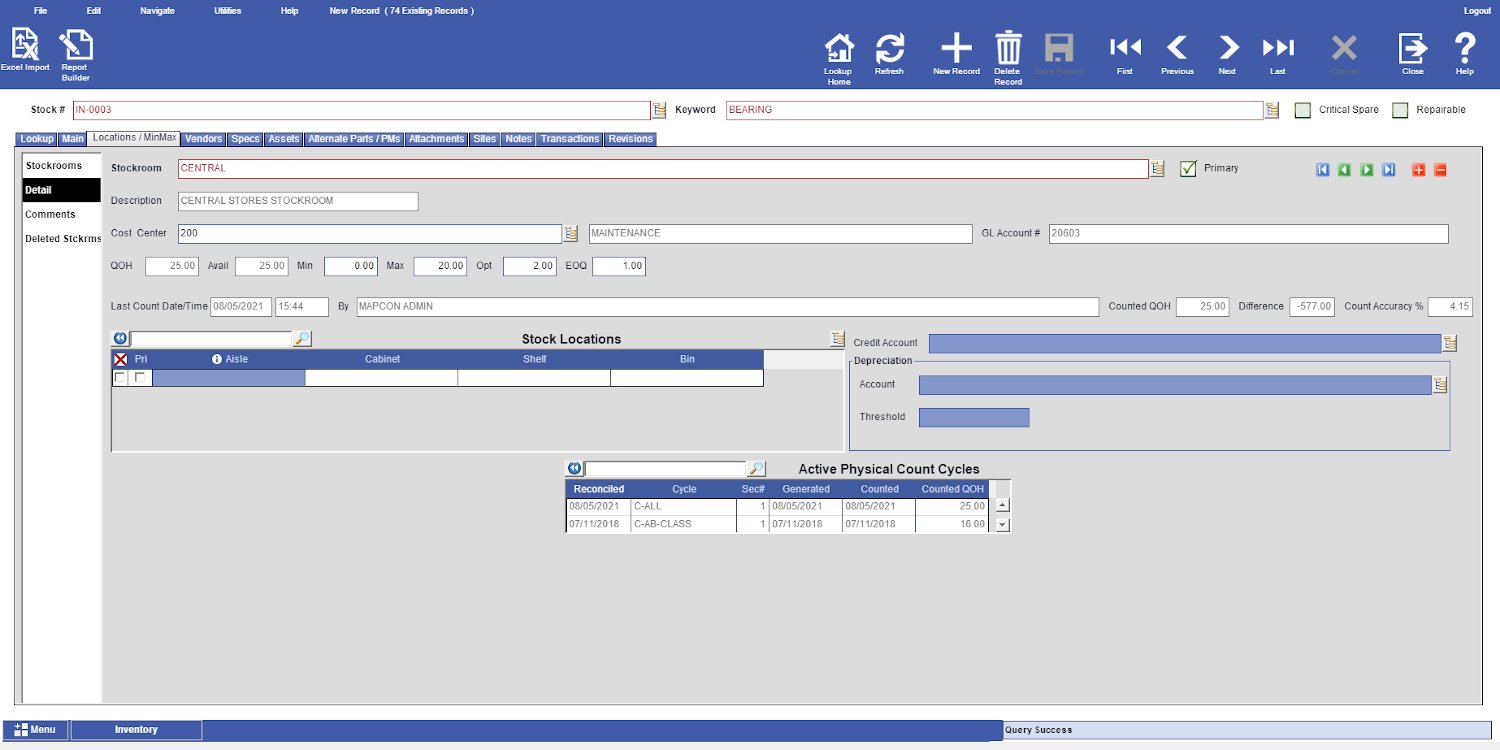Screen dimensions: 1500x750
Task: Select the C-AB-CLASS cycle row cell
Action: pyautogui.click(x=683, y=524)
